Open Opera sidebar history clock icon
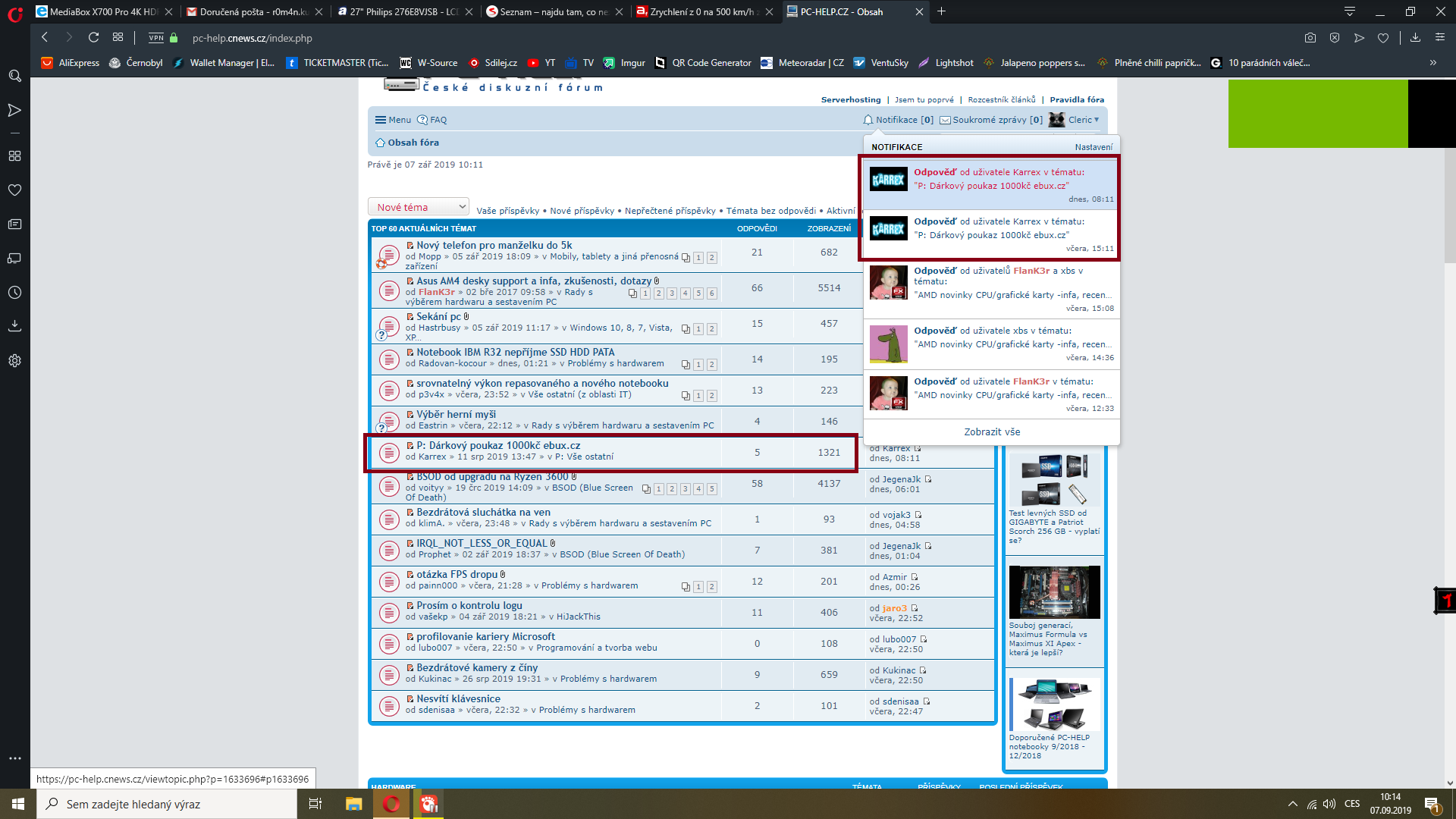1456x819 pixels. (14, 293)
